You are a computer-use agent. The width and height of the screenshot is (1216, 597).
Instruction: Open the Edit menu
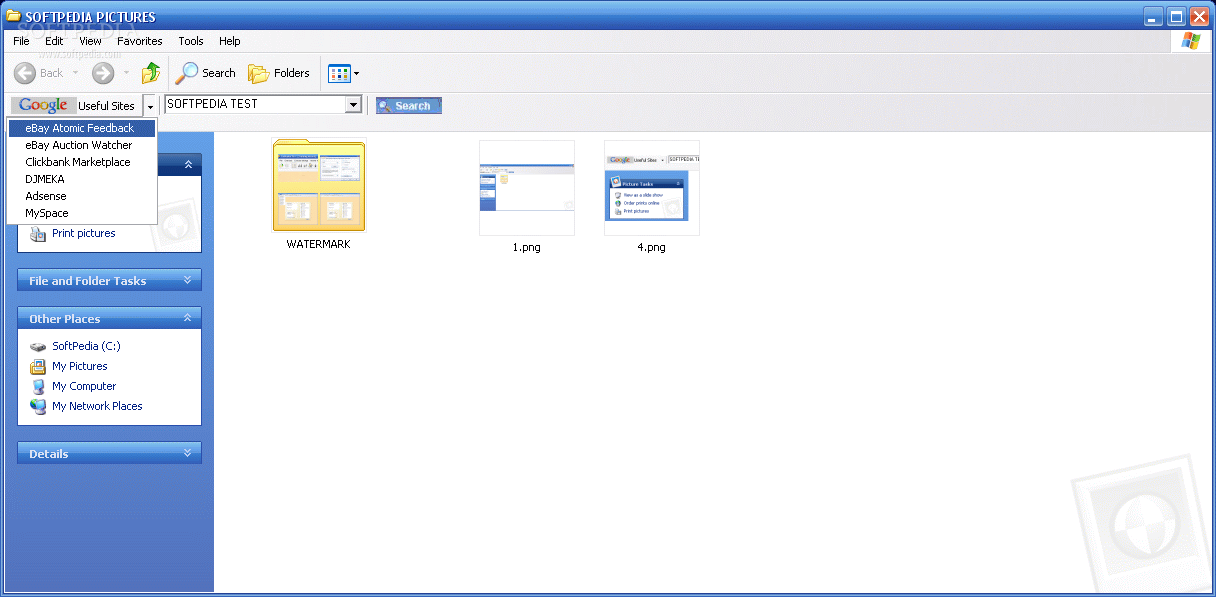54,41
